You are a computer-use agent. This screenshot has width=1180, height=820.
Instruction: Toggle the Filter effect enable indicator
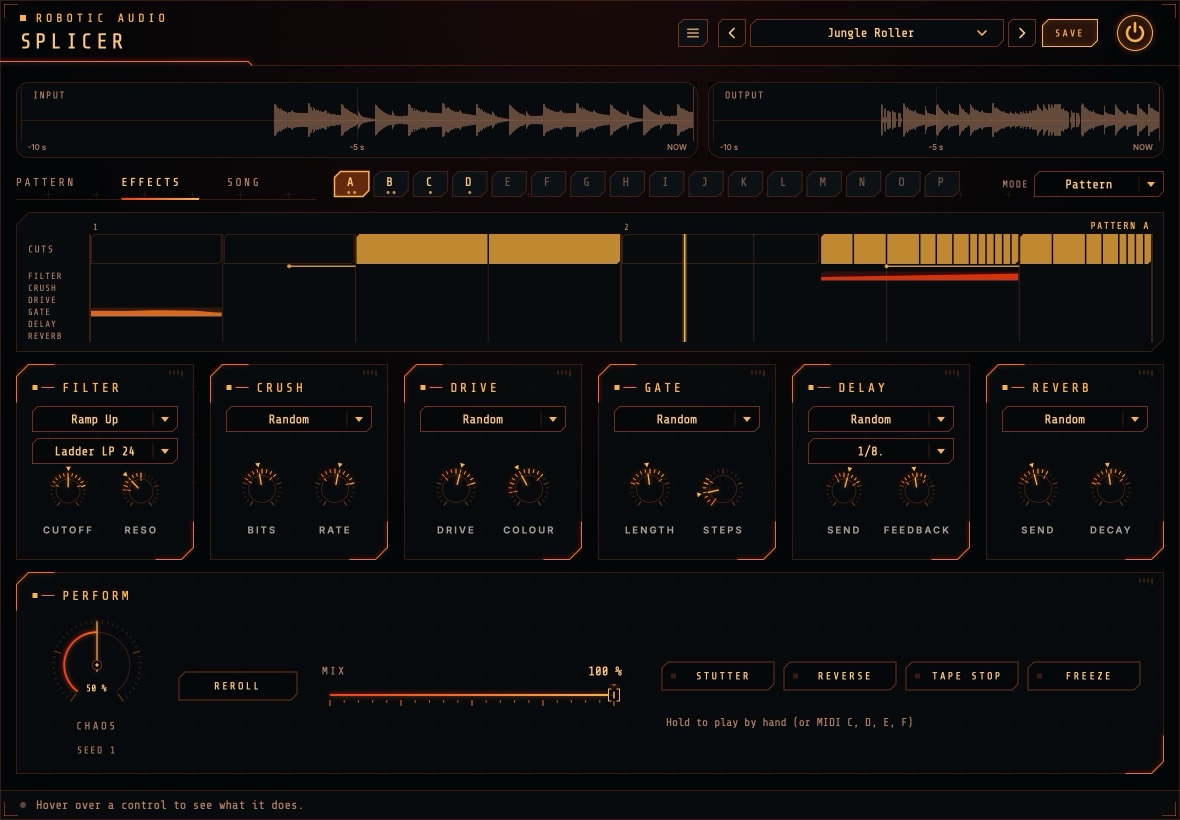point(35,387)
